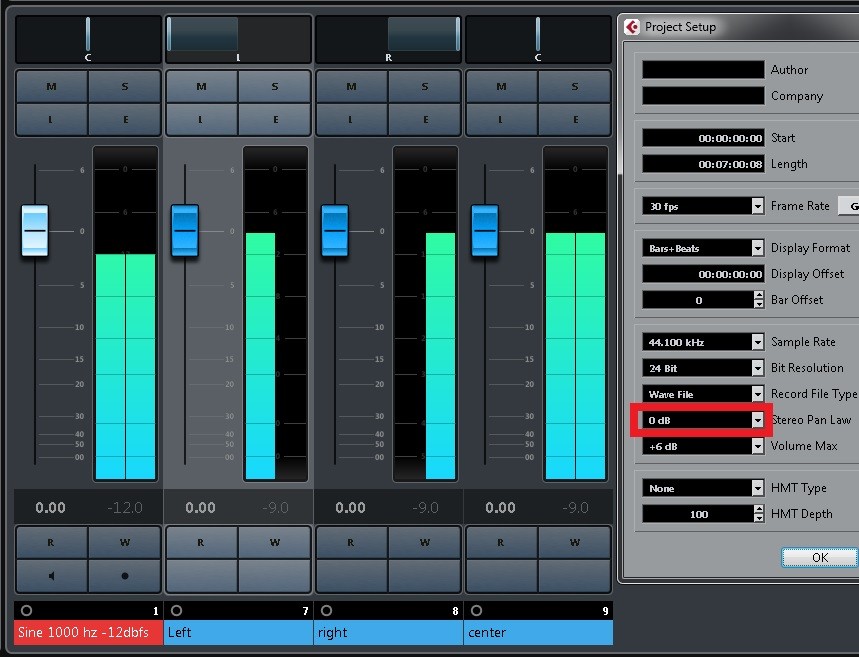Mute the center channel
The image size is (859, 657).
pos(501,87)
